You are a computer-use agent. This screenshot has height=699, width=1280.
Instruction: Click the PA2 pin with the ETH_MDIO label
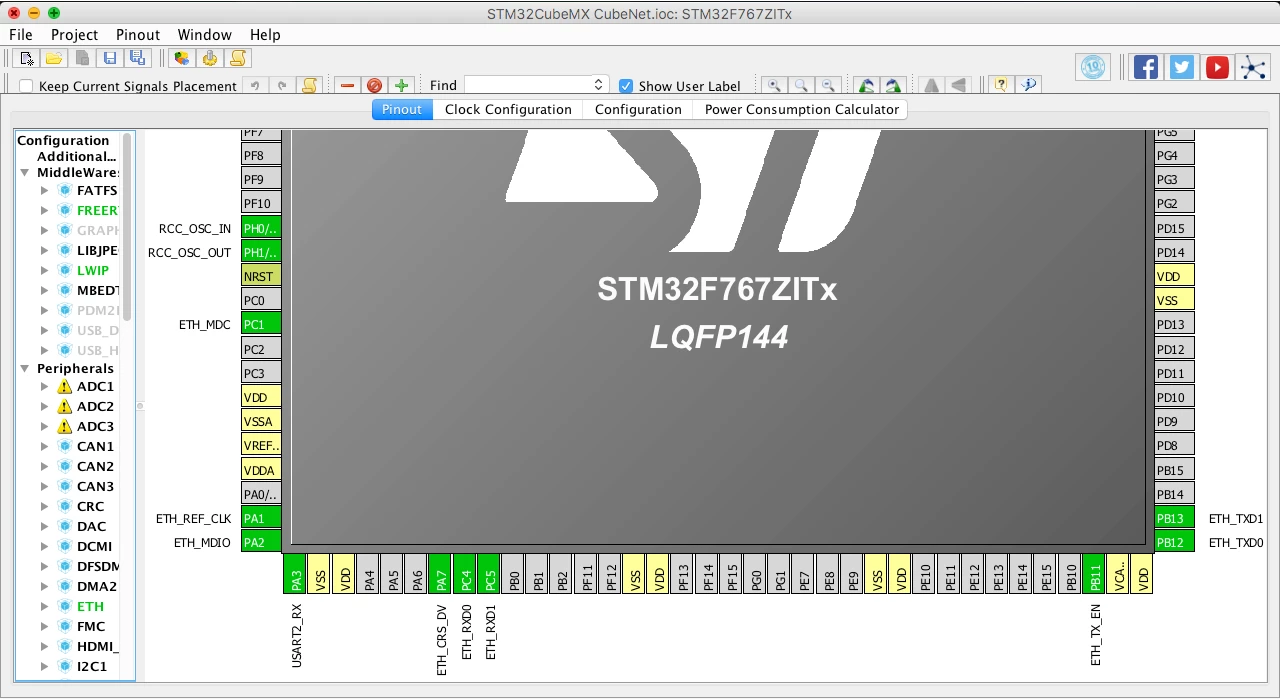[x=261, y=542]
